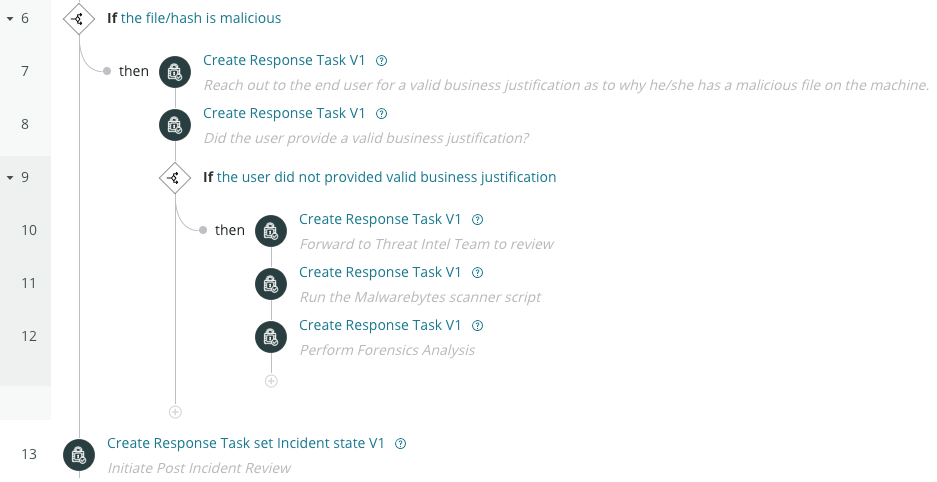The width and height of the screenshot is (937, 482).
Task: Open help icon beside step 7 task title
Action: coord(381,60)
